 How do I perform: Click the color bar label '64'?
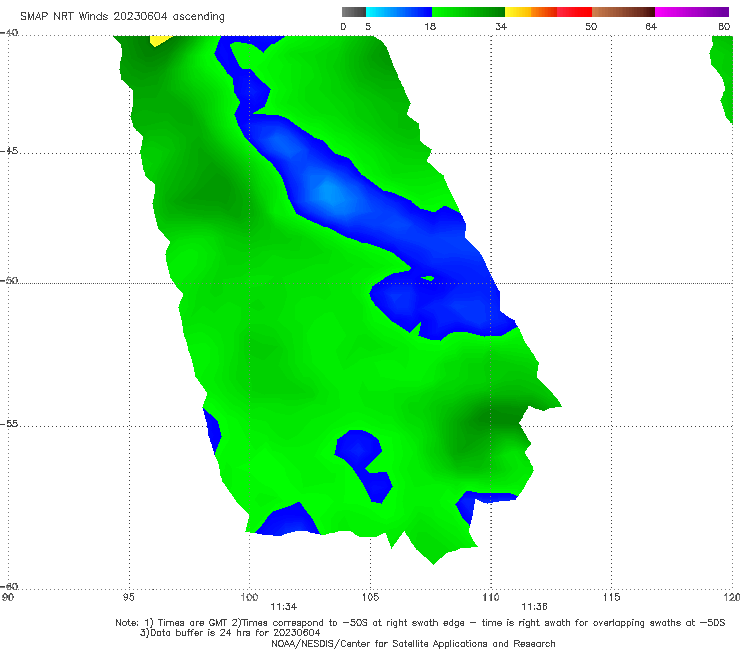651,26
